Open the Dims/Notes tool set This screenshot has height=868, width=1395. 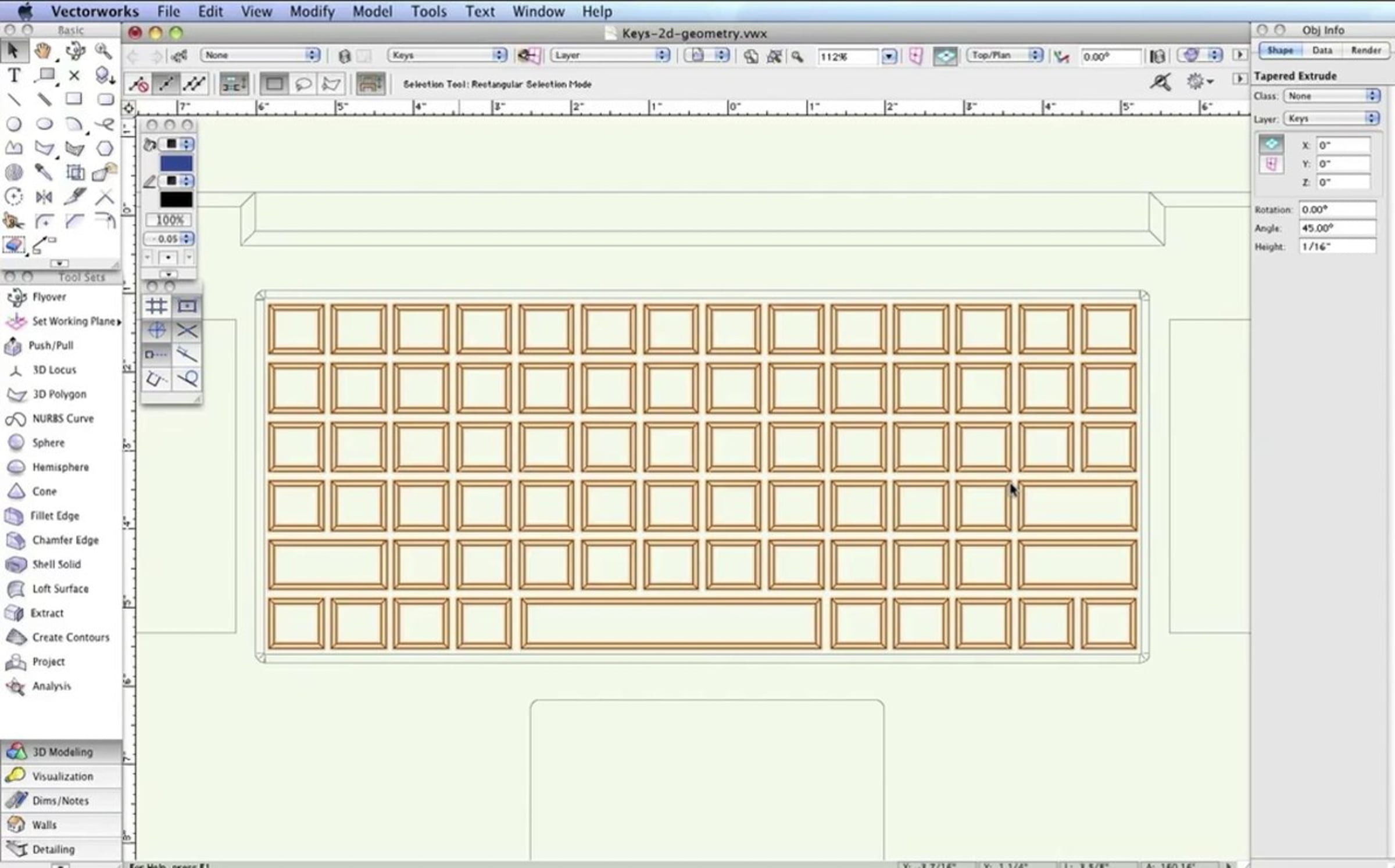[60, 801]
